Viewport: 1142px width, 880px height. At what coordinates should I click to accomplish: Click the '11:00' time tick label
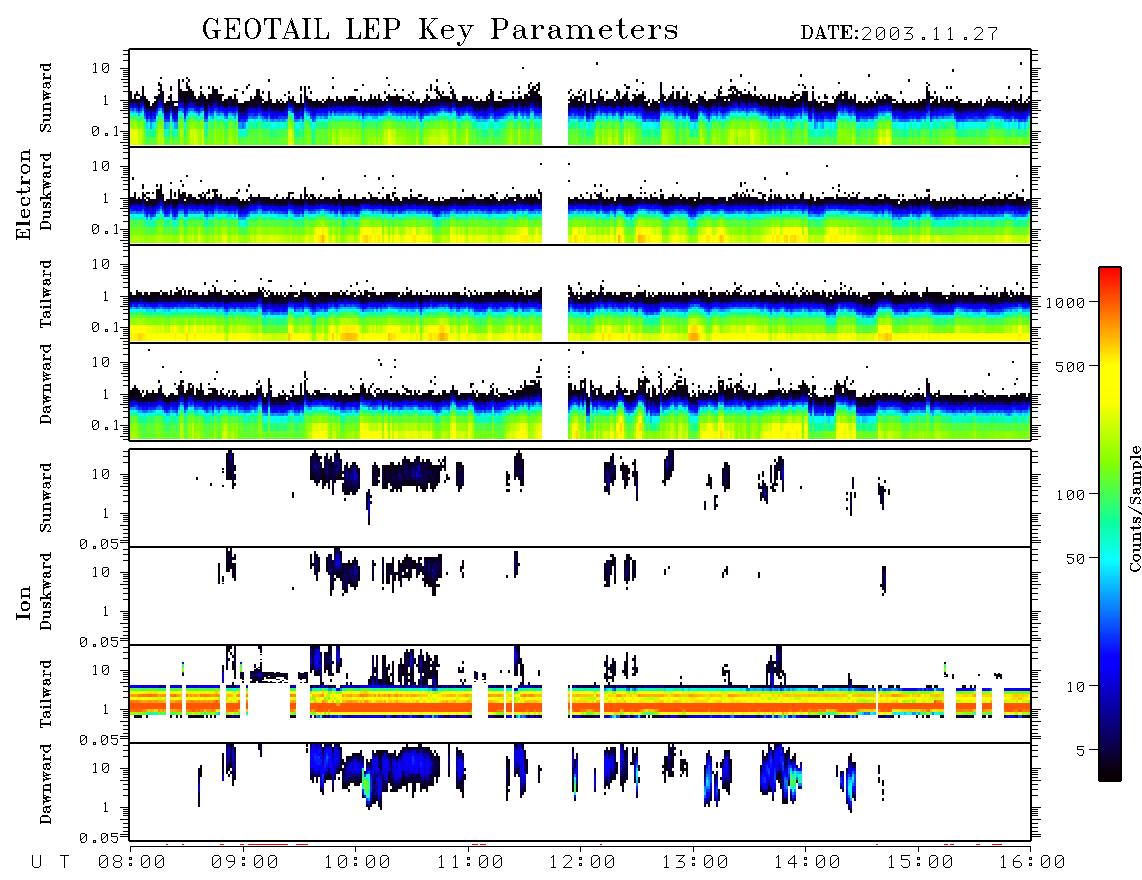point(470,862)
